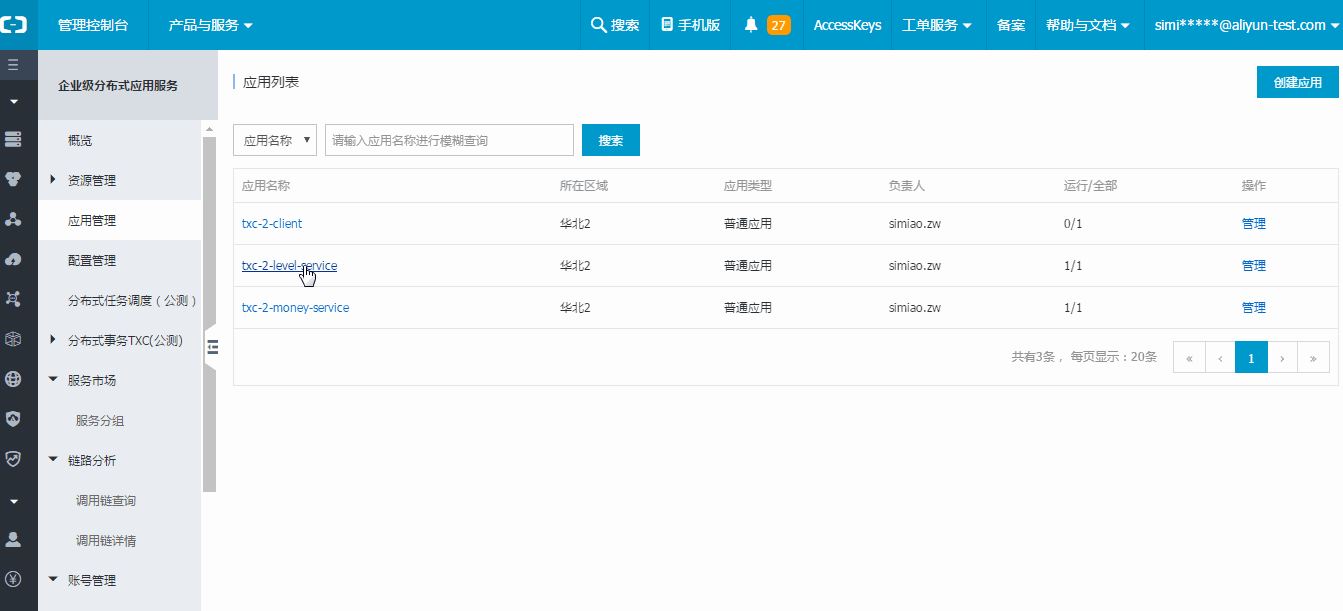1343x611 pixels.
Task: Collapse the 链路分析 section
Action: tap(53, 460)
